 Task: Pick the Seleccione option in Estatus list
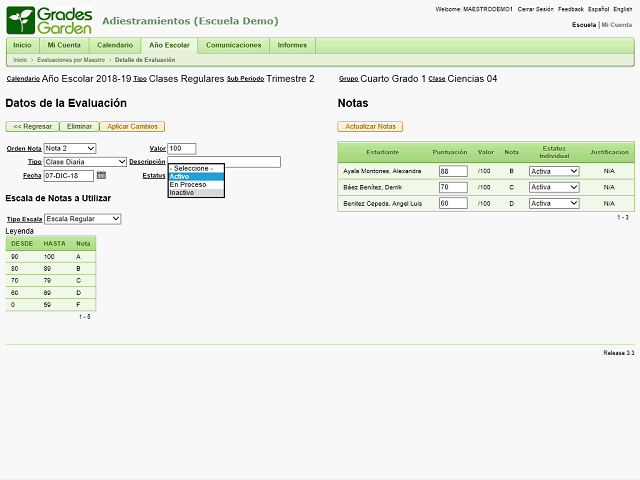(196, 168)
